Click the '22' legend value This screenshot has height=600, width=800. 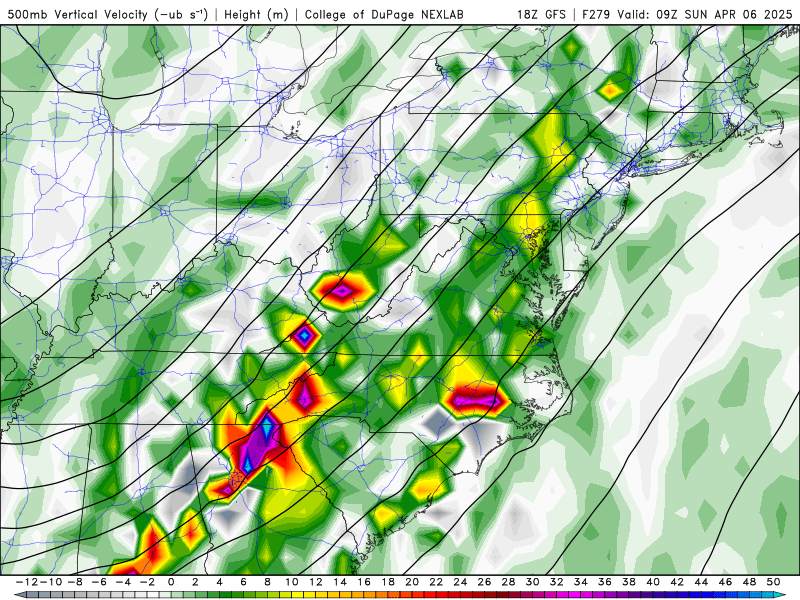(436, 582)
